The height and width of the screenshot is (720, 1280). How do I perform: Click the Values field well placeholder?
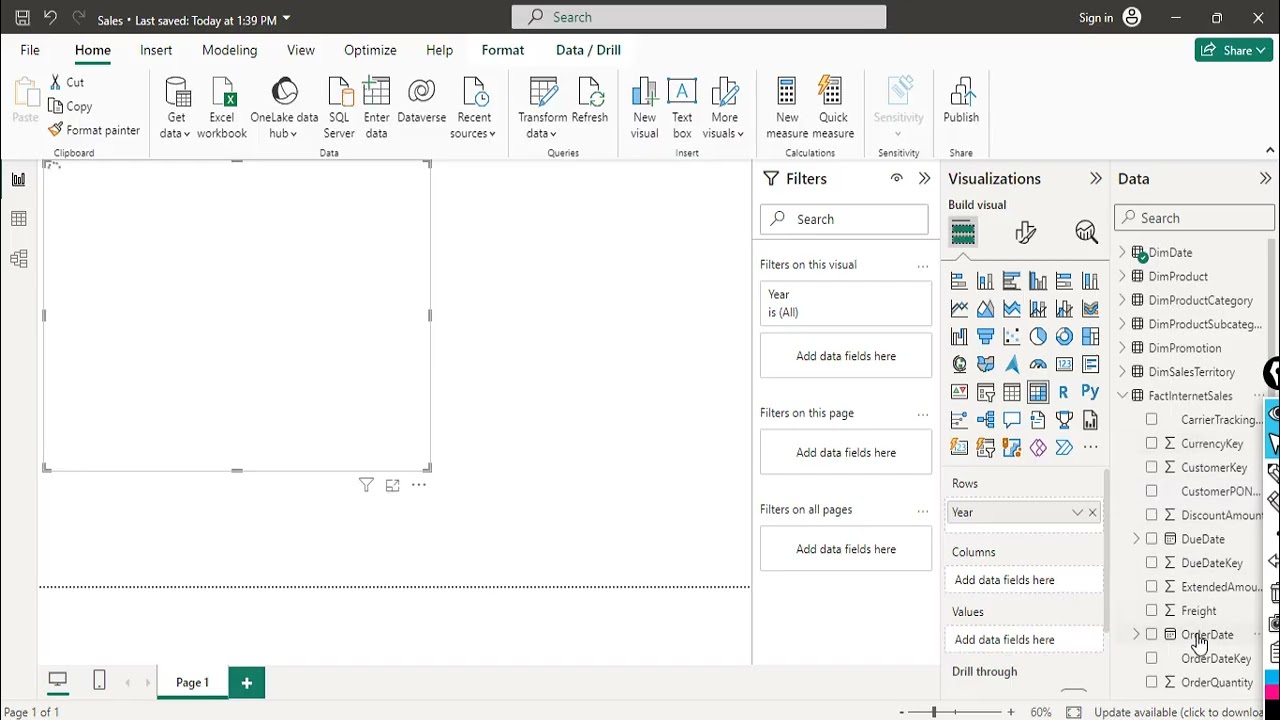[x=1025, y=639]
